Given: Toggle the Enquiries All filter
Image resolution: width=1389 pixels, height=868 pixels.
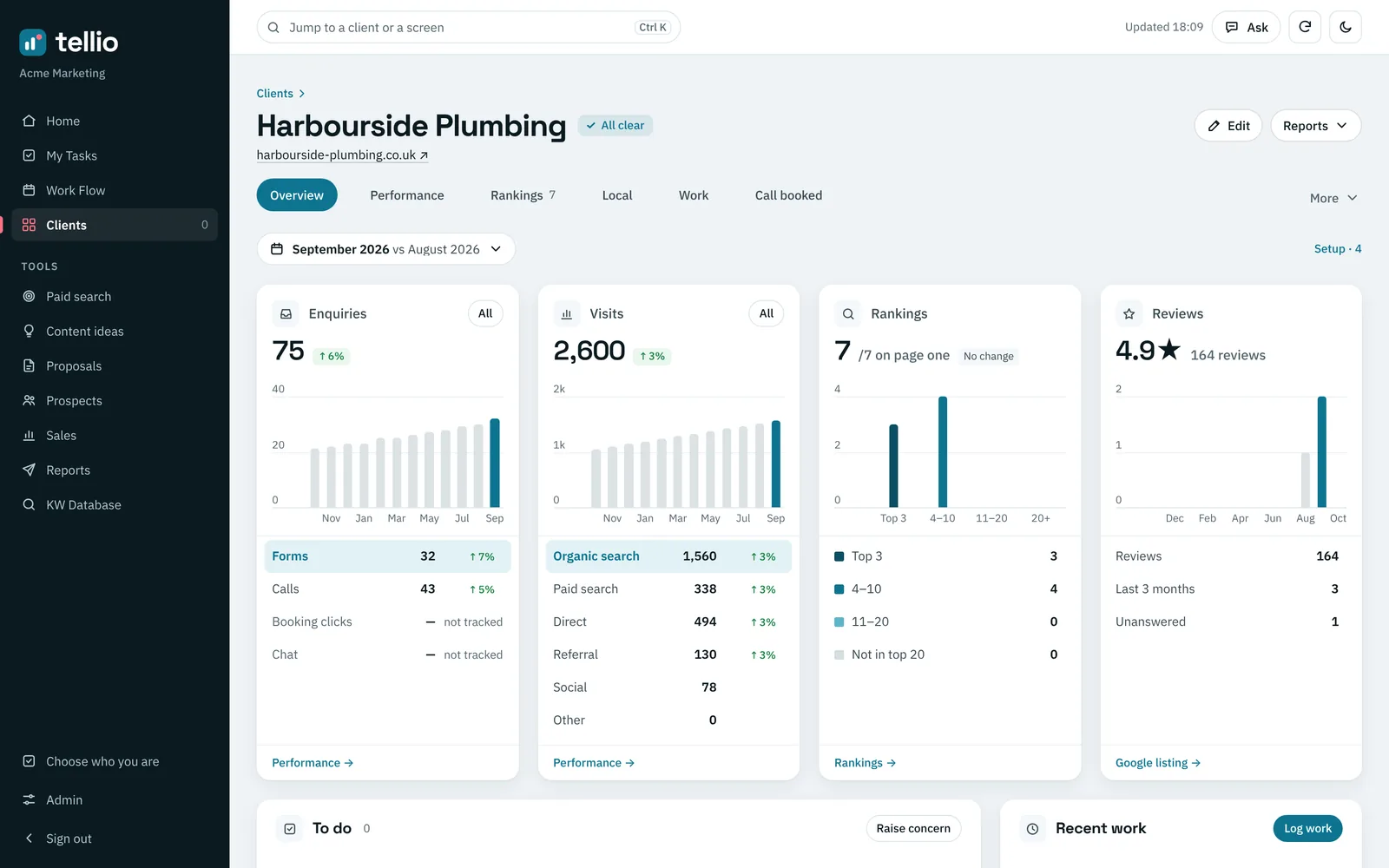Looking at the screenshot, I should click(485, 313).
